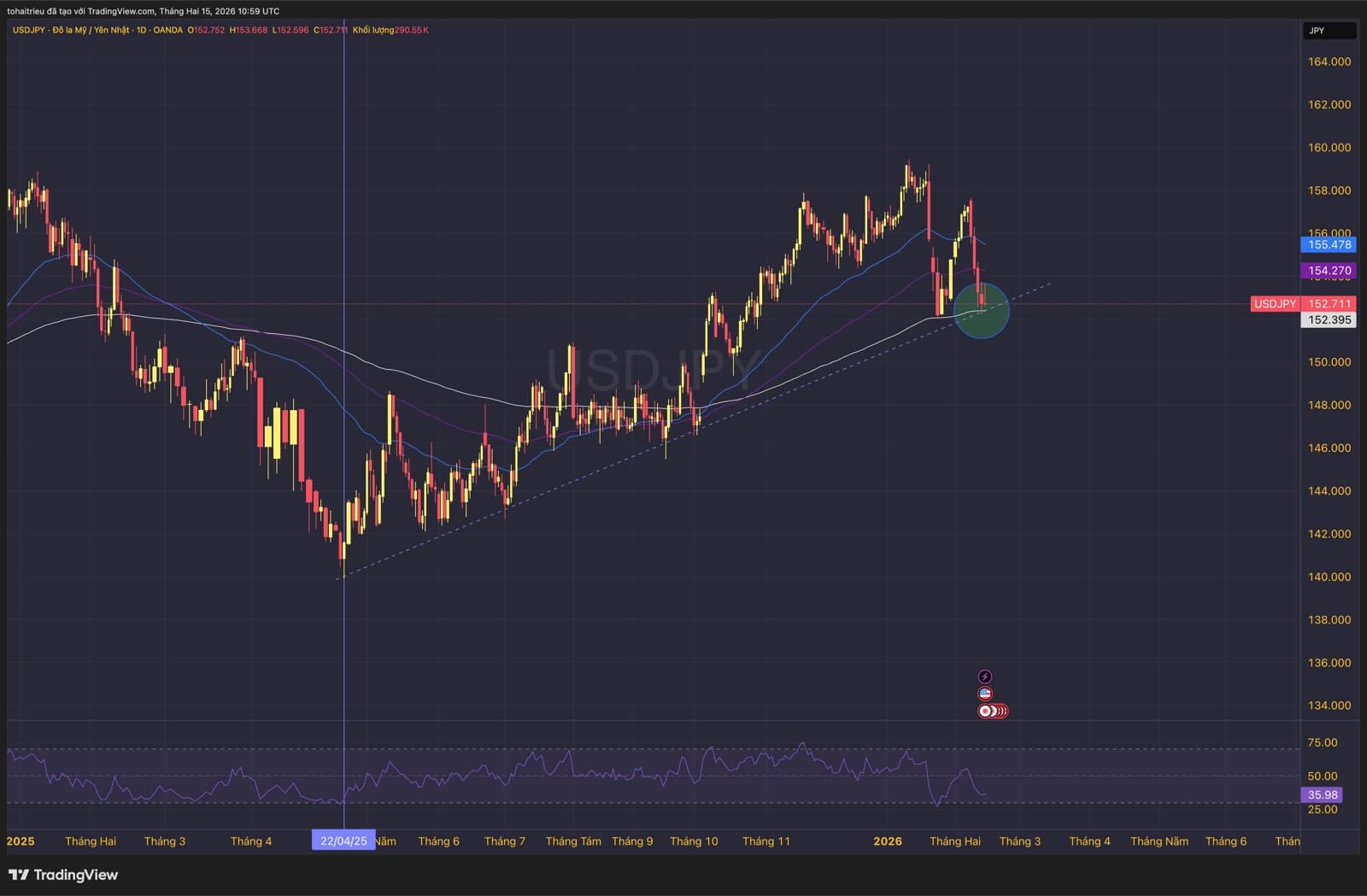Toggle the purple 35.98 indicator value label
This screenshot has width=1367, height=896.
[x=1323, y=795]
